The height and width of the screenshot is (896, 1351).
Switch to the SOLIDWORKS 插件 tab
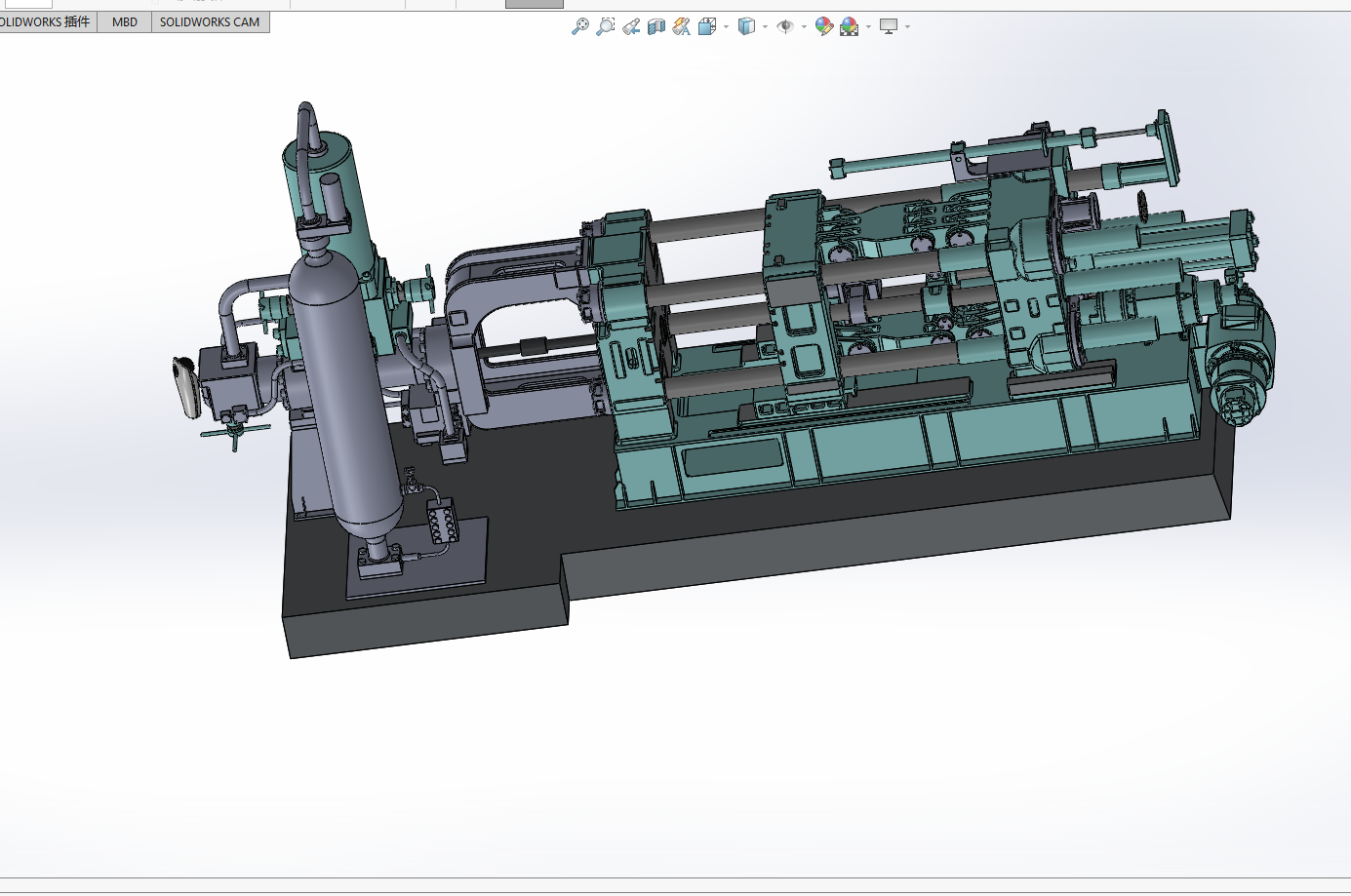click(x=47, y=21)
